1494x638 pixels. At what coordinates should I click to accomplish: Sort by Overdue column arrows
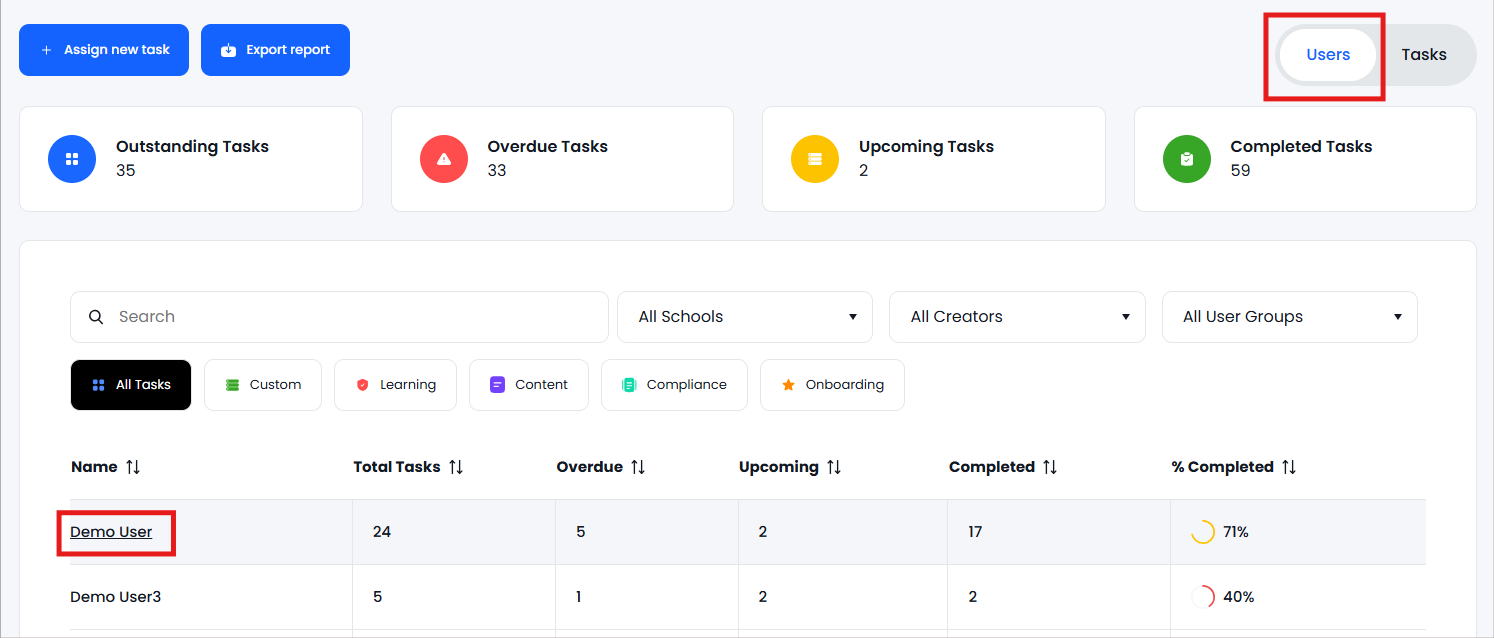coord(638,467)
